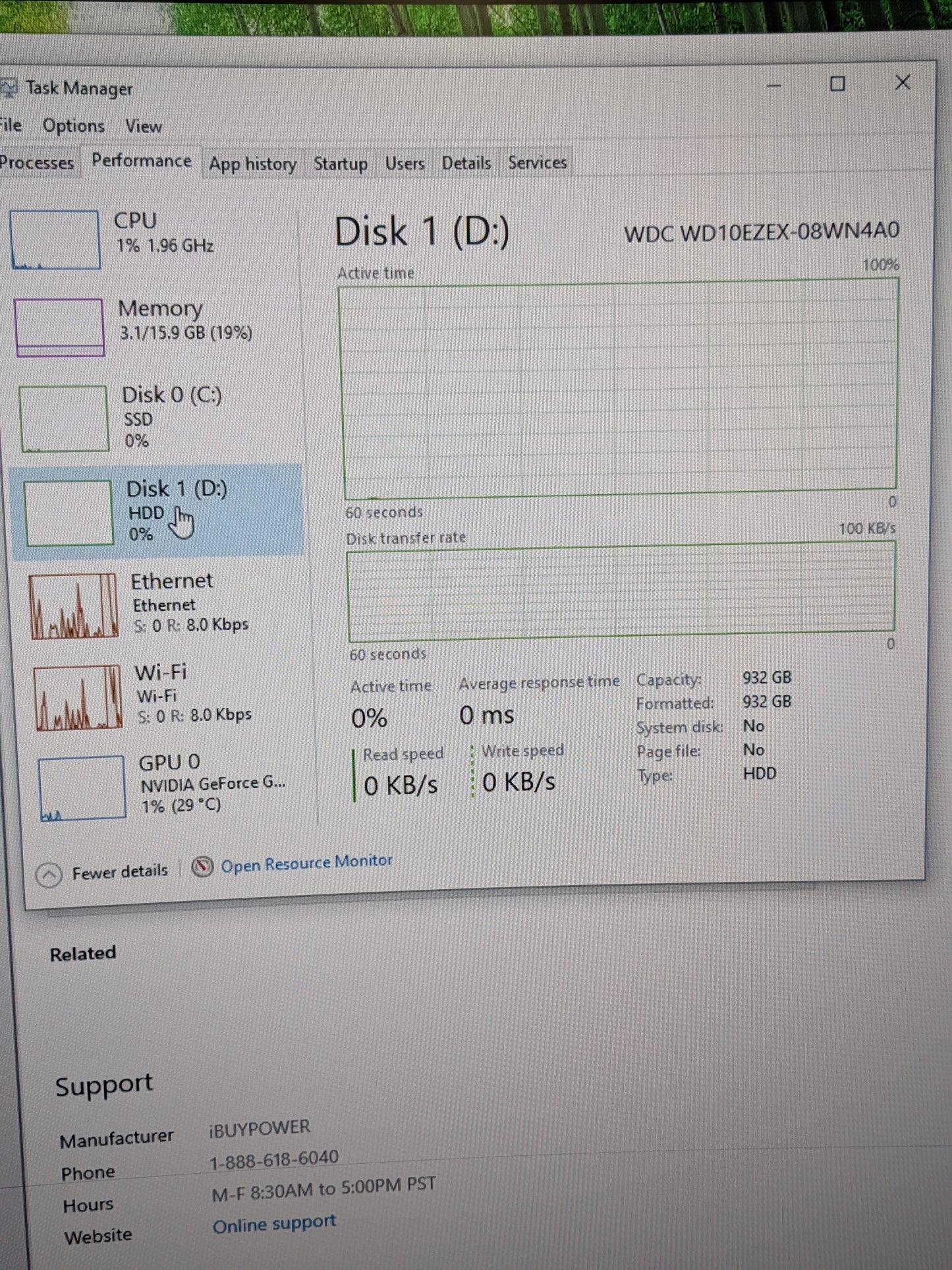The height and width of the screenshot is (1270, 952).
Task: Open the Options menu
Action: (x=74, y=126)
